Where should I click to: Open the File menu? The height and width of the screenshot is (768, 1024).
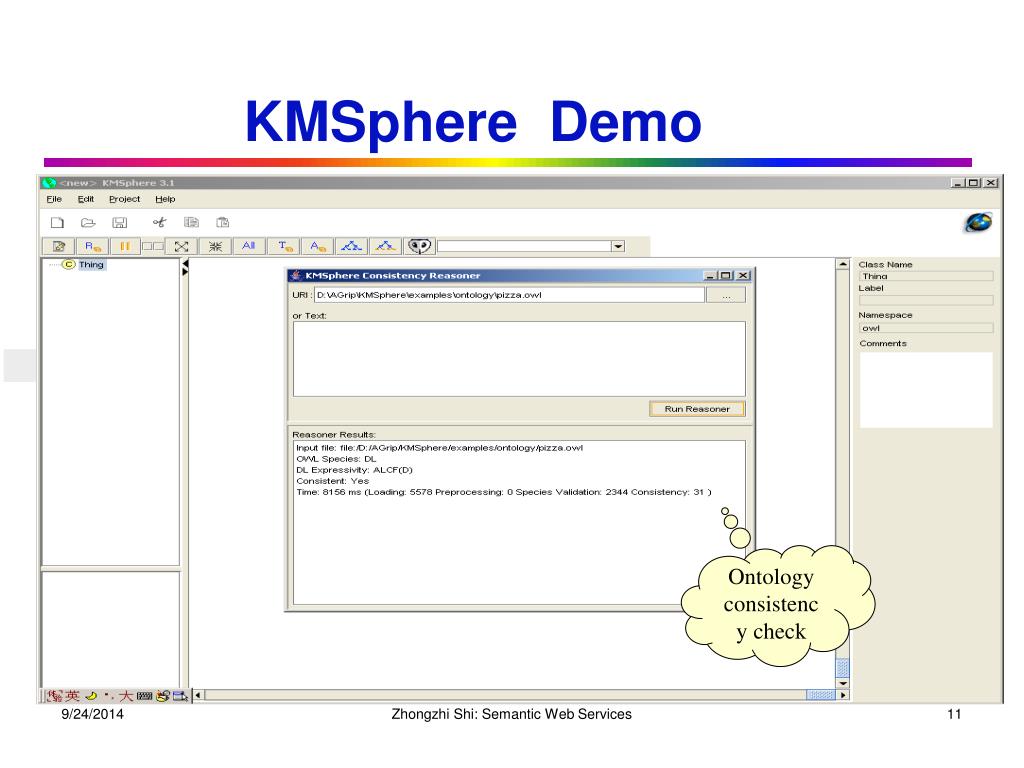[54, 199]
